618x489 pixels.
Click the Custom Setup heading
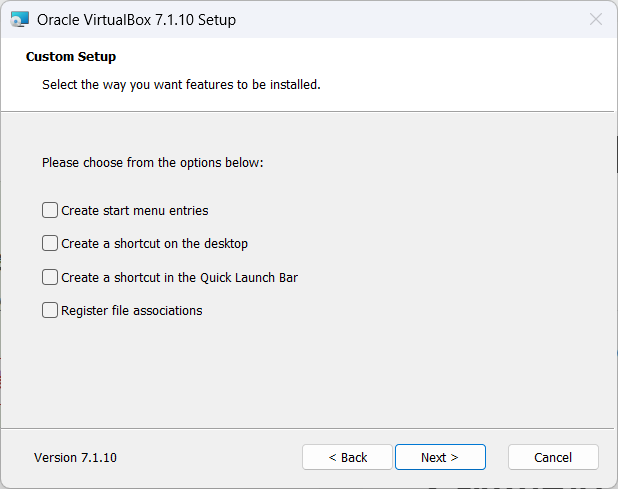point(71,57)
